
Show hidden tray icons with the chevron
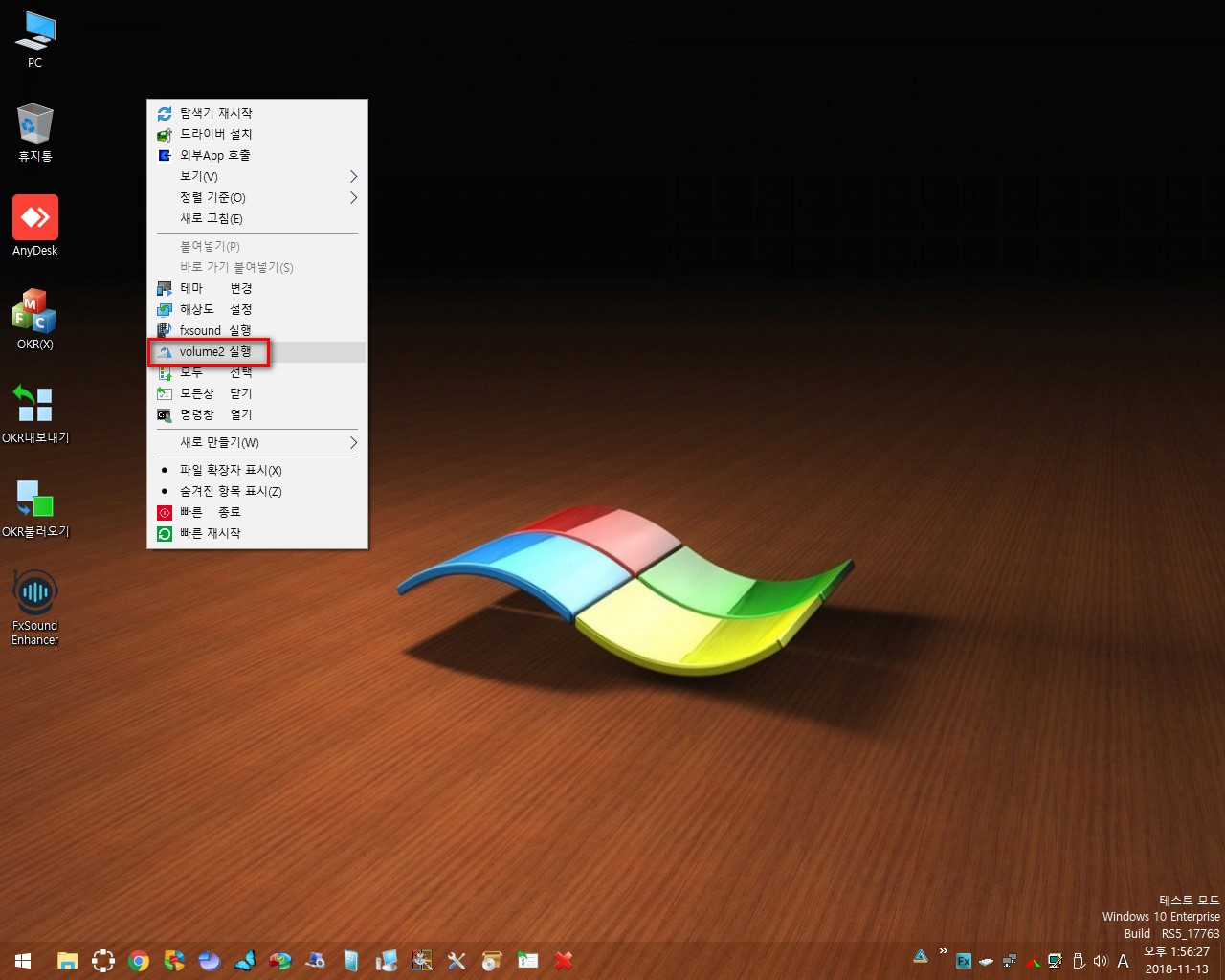tap(943, 951)
